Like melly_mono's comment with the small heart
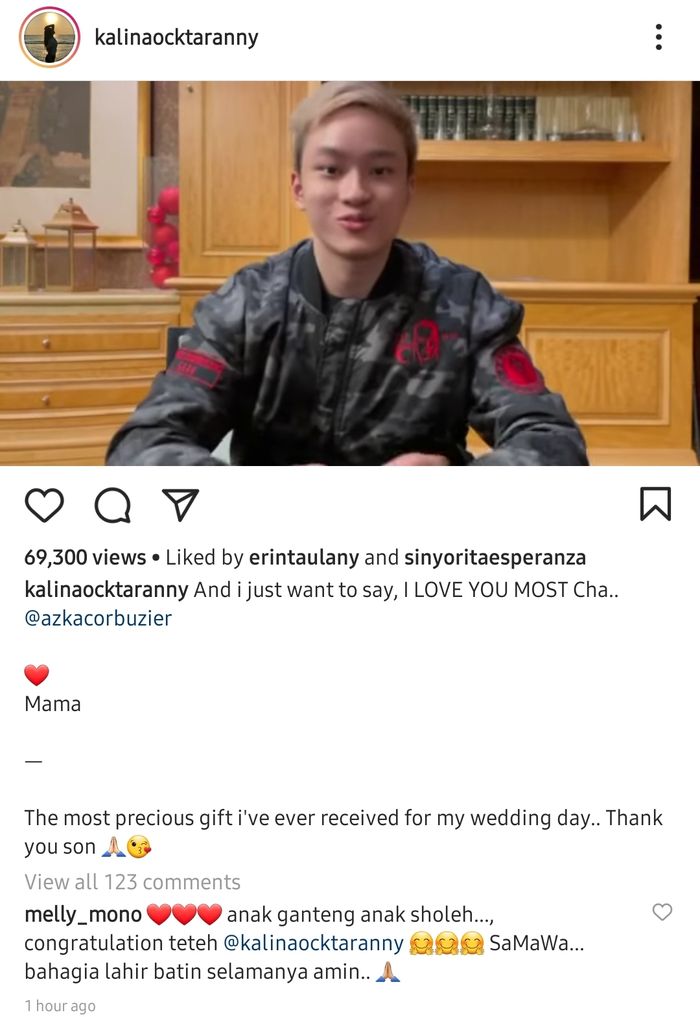Screen dimensions: 700x1017 [x=662, y=911]
